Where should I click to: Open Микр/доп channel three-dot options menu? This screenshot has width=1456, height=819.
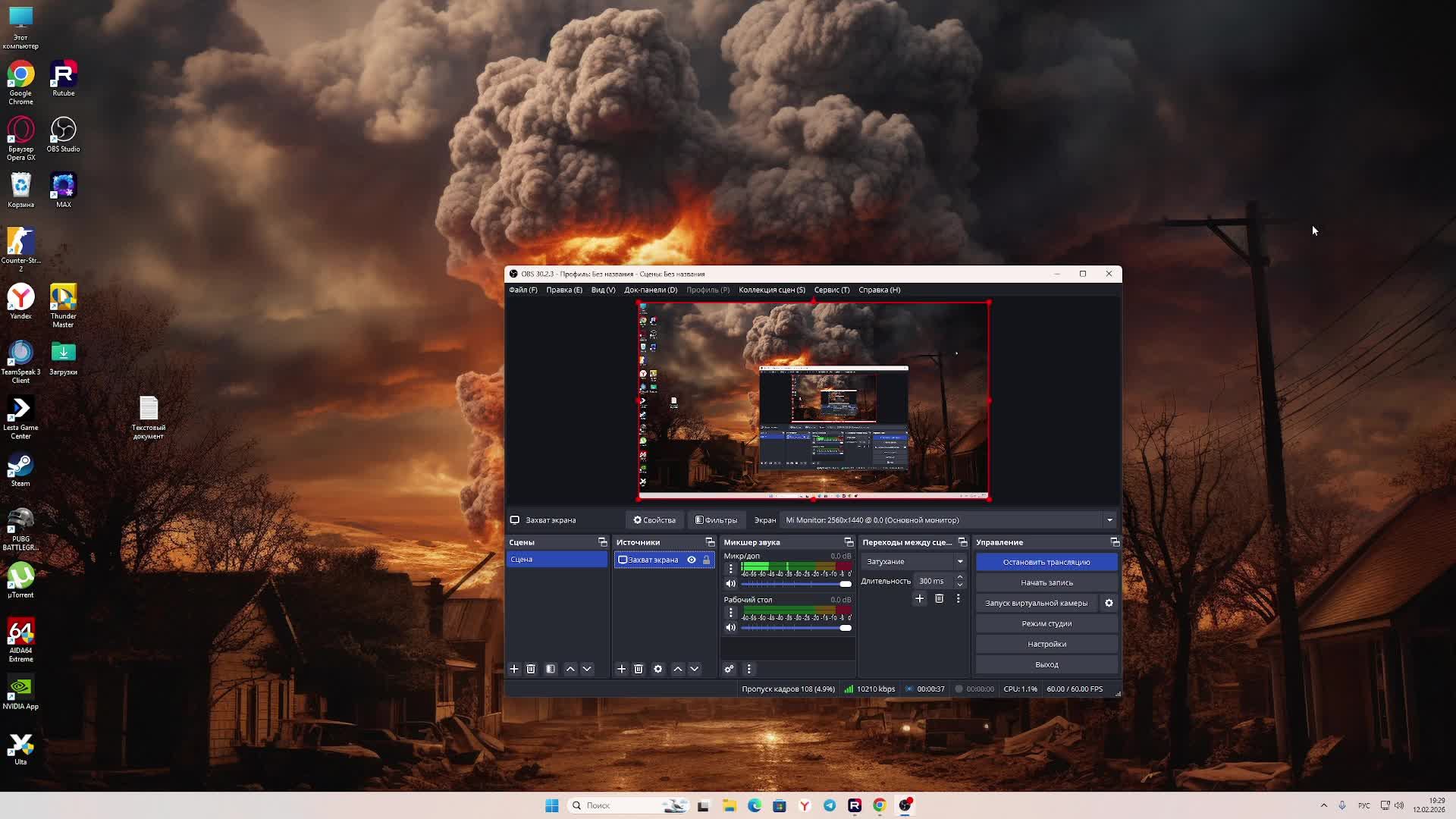731,569
